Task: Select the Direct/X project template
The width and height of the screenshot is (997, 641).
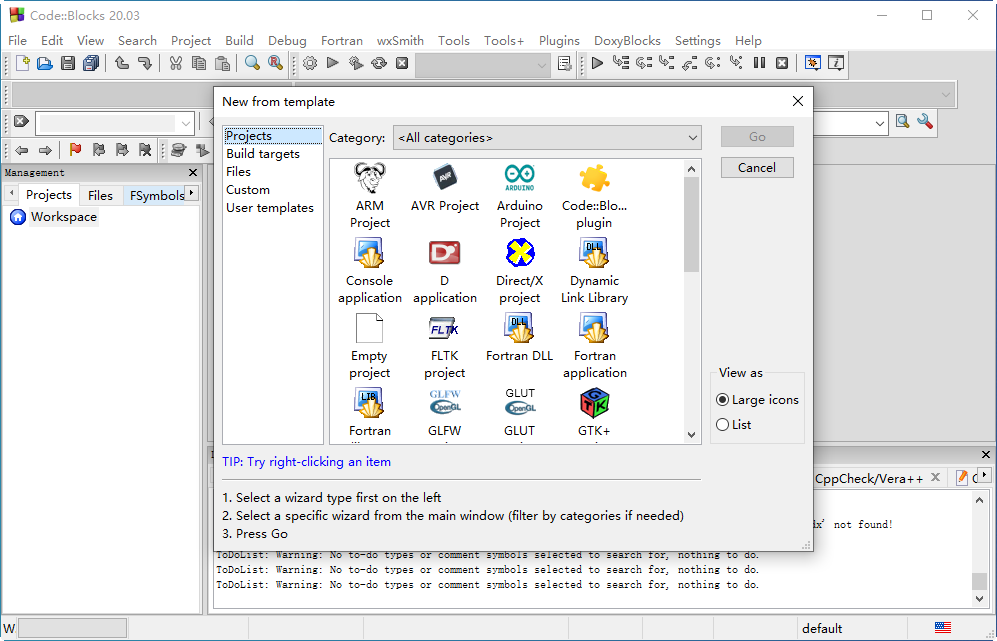Action: click(x=519, y=271)
